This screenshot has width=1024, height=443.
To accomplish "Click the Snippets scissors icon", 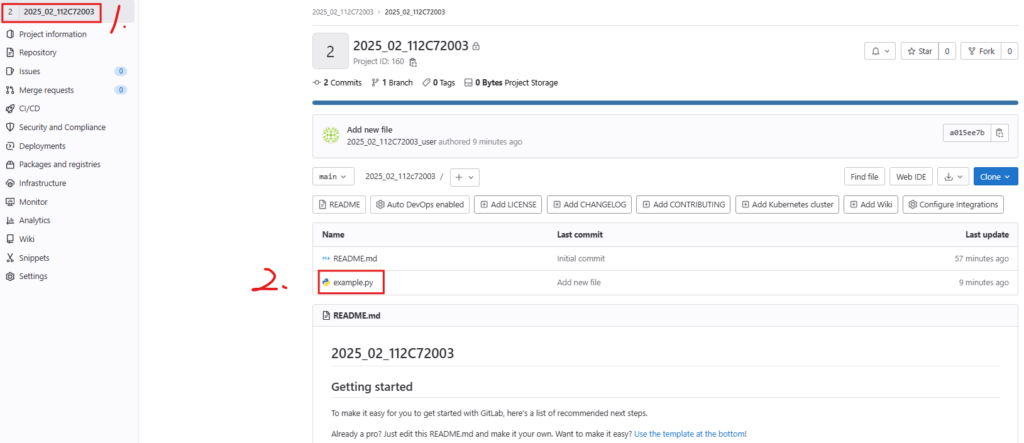I will pos(10,257).
